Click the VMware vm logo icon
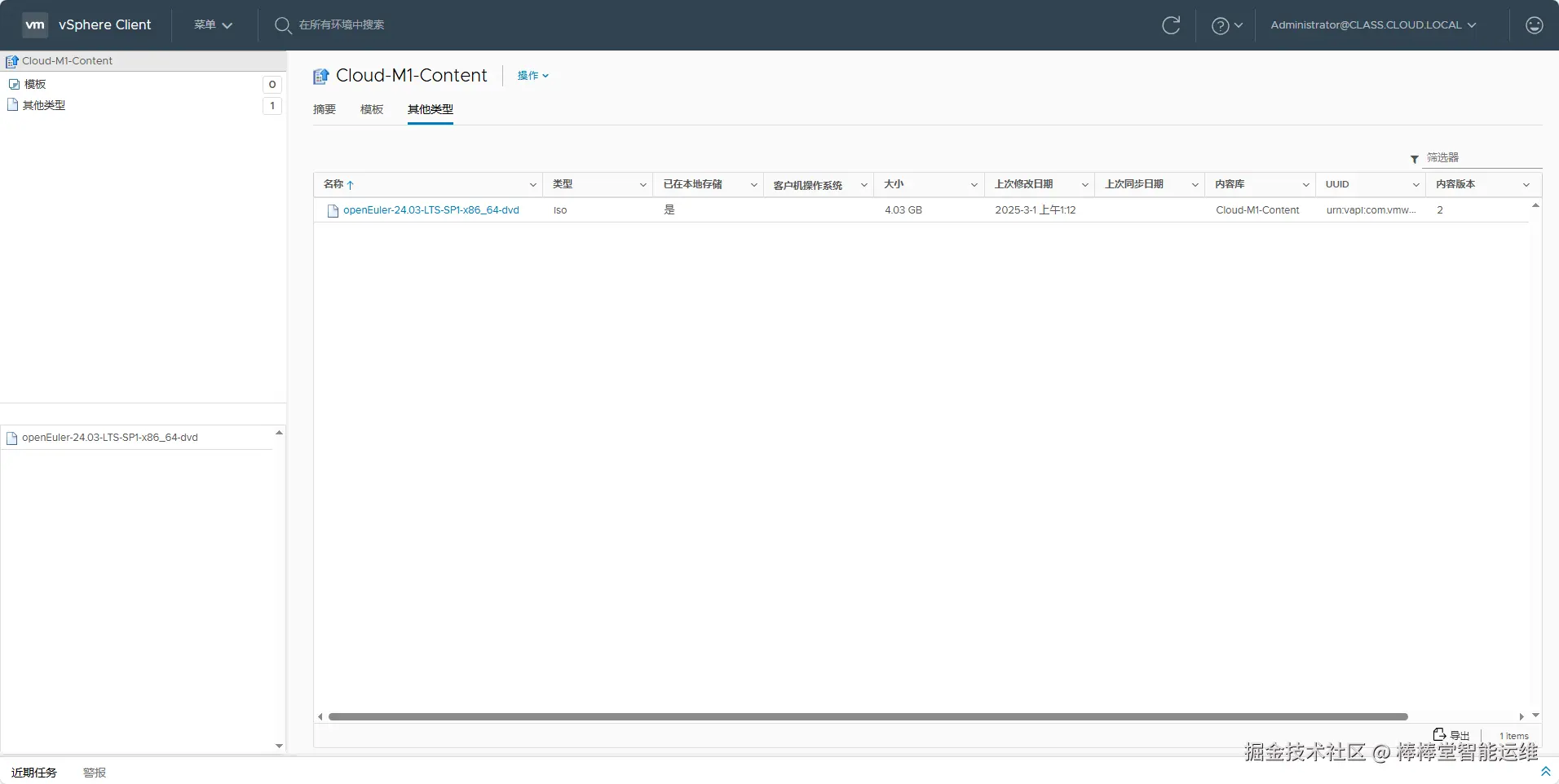The height and width of the screenshot is (784, 1559). [x=35, y=24]
